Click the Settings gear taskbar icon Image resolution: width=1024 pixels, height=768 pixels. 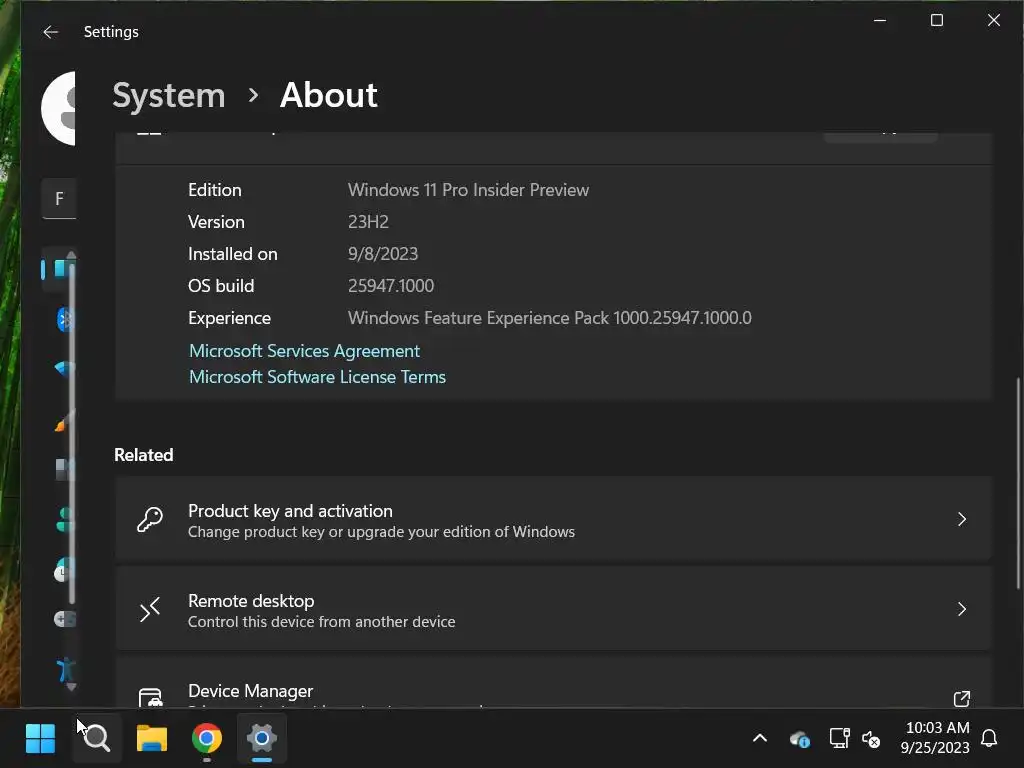tap(262, 739)
